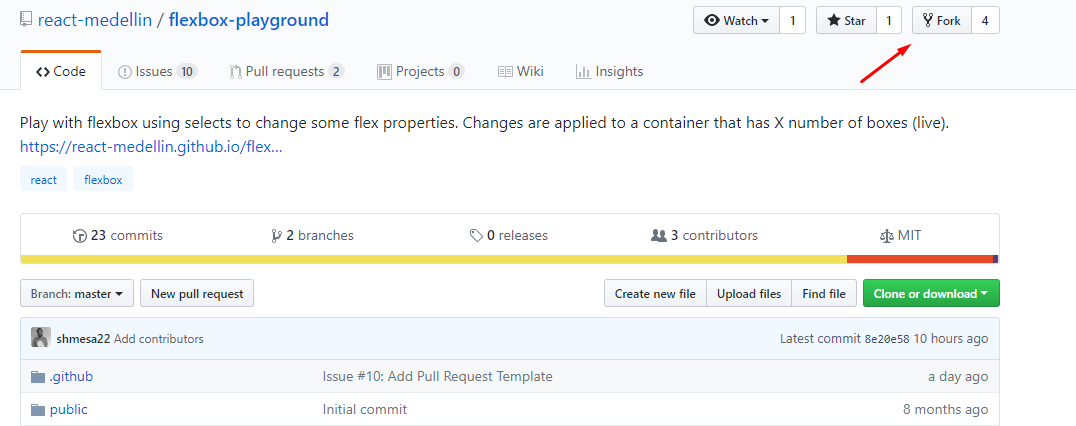Open the public folder
Image resolution: width=1076 pixels, height=426 pixels.
click(x=69, y=410)
